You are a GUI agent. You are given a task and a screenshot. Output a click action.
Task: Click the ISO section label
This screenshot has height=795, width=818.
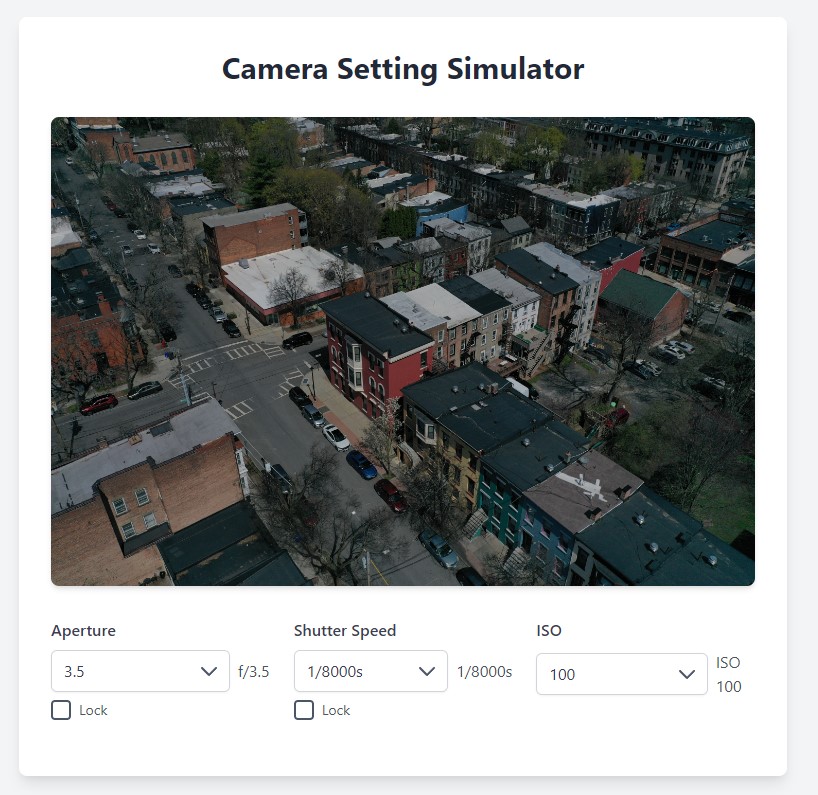(549, 630)
